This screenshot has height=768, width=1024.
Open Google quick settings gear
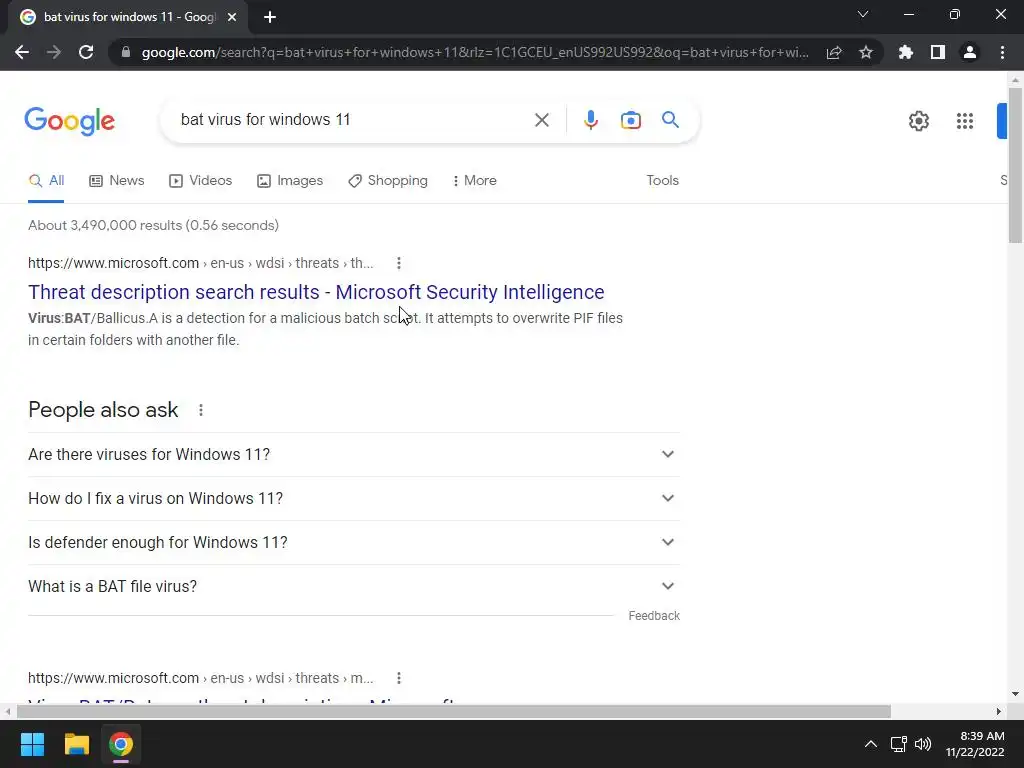(x=919, y=121)
